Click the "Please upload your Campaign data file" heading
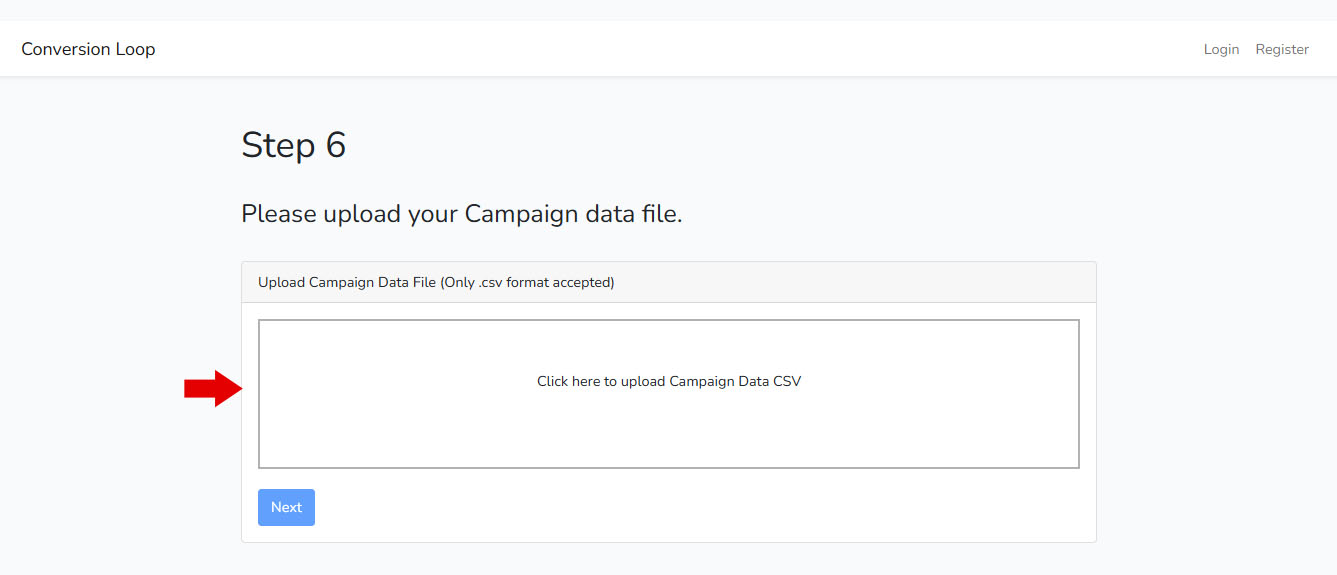The image size is (1337, 575). point(461,213)
